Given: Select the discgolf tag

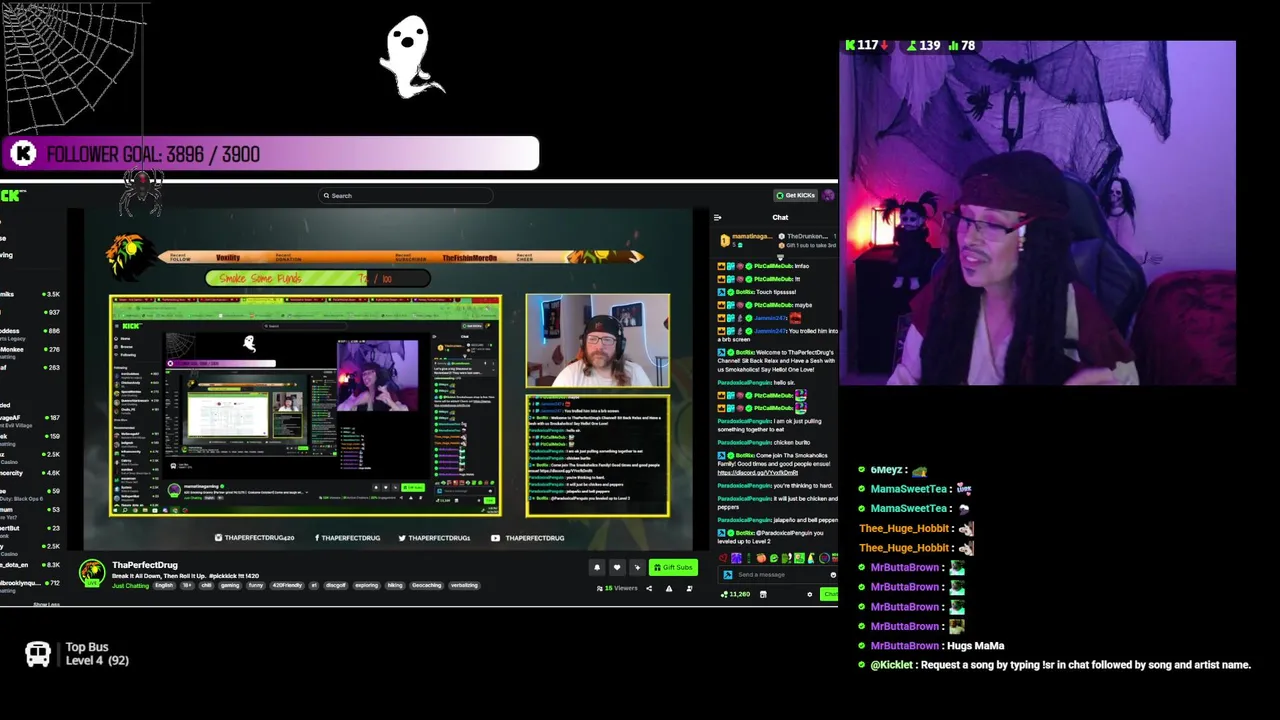Looking at the screenshot, I should pos(335,585).
